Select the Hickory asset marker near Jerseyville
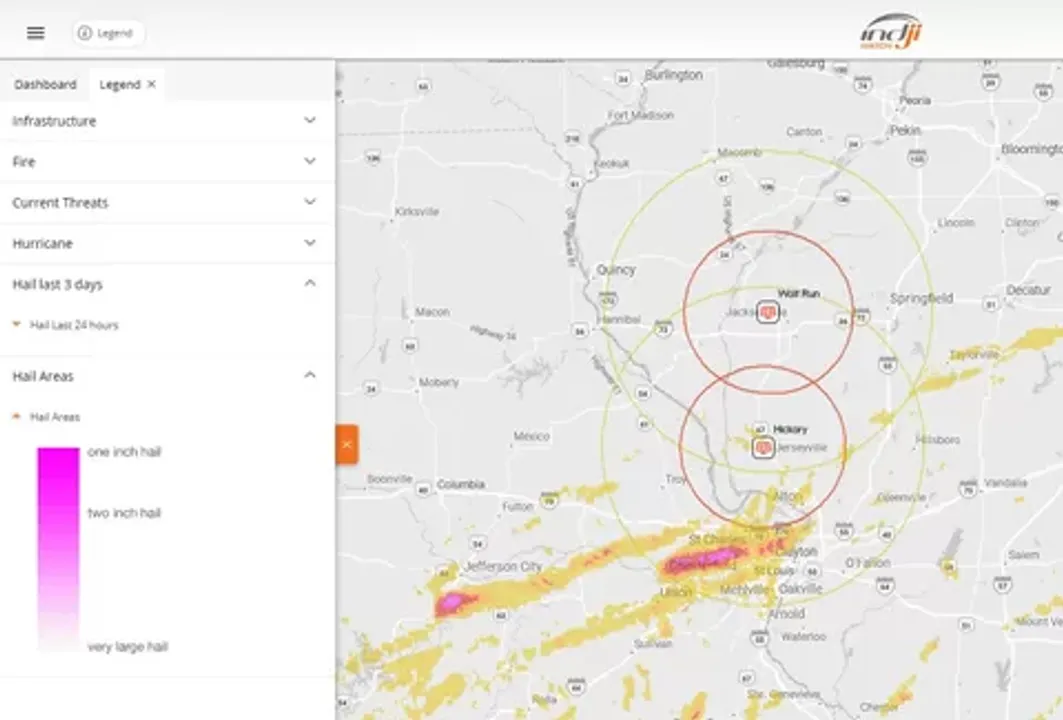 pos(763,447)
